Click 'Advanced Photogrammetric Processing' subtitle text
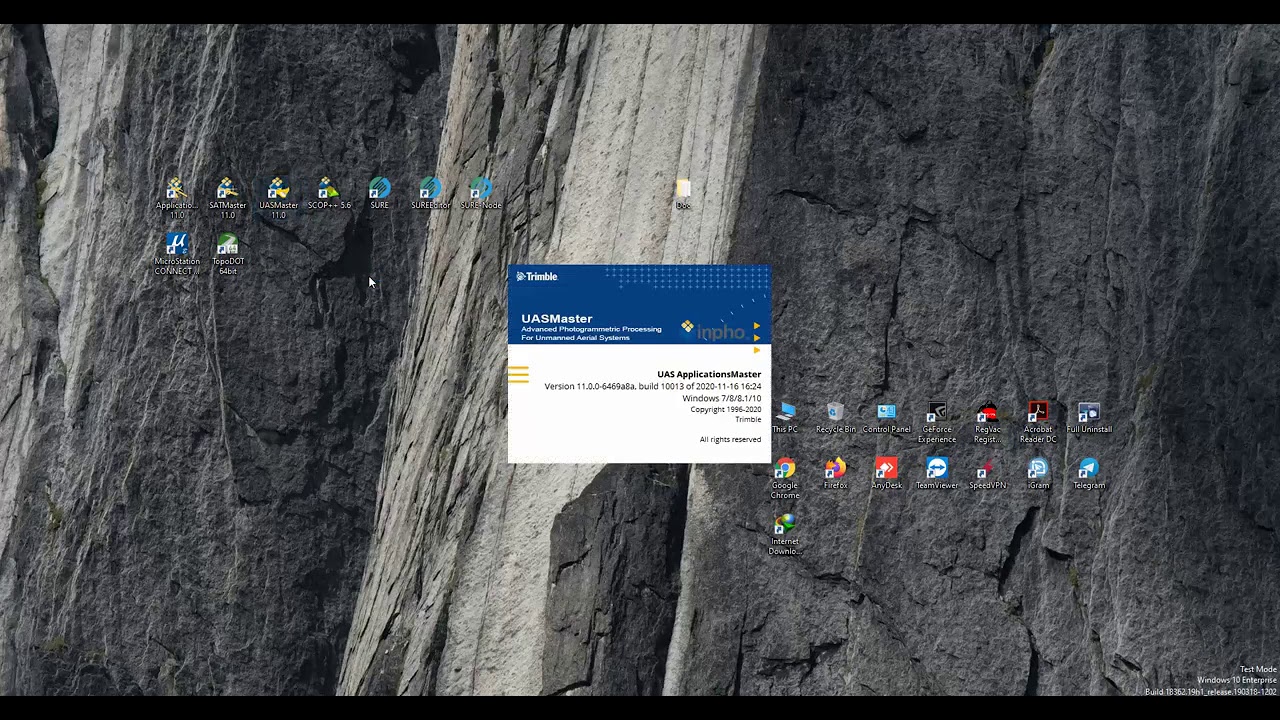Viewport: 1280px width, 720px height. point(591,329)
